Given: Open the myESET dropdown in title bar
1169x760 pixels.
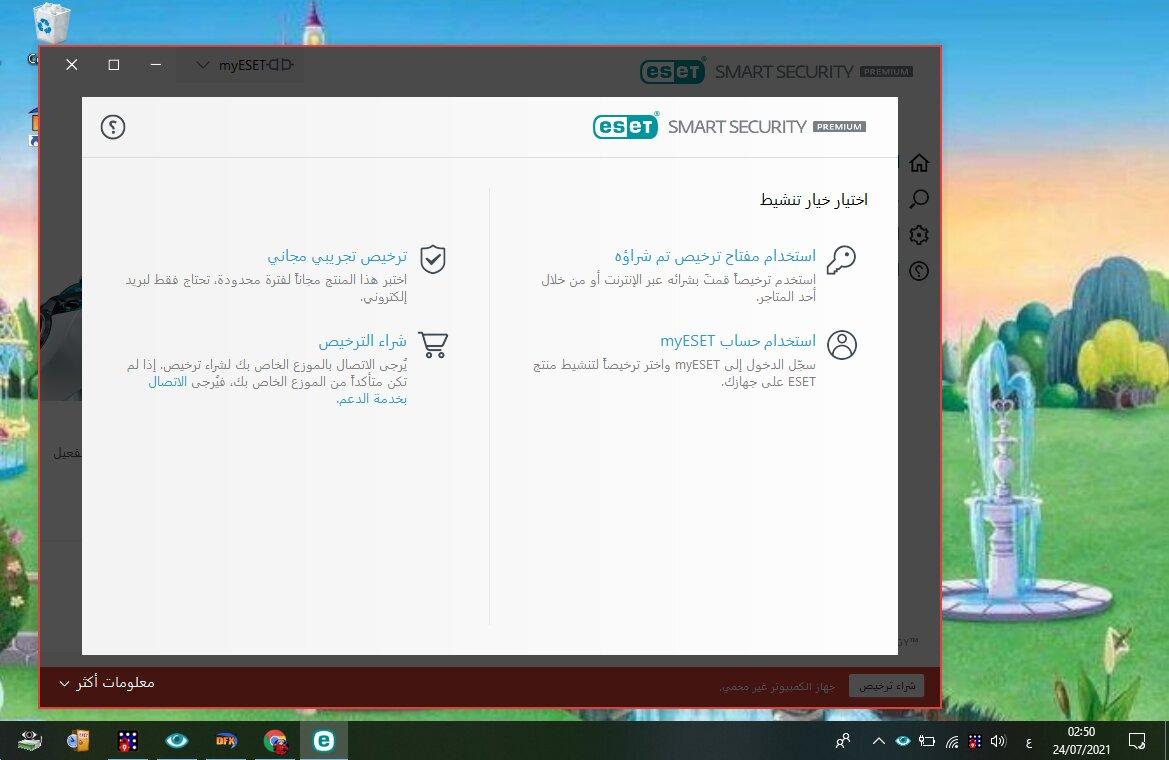Looking at the screenshot, I should [x=244, y=65].
